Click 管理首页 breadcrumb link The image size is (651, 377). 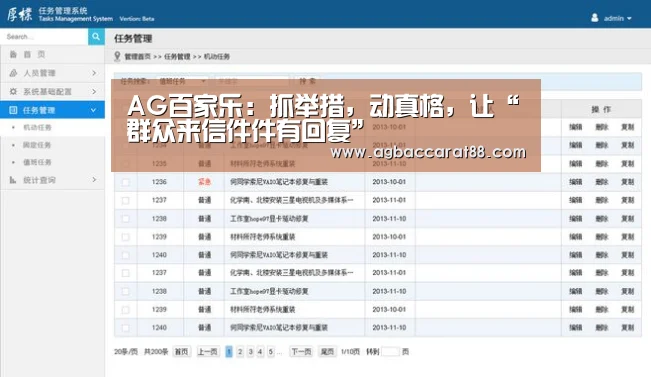(x=137, y=56)
